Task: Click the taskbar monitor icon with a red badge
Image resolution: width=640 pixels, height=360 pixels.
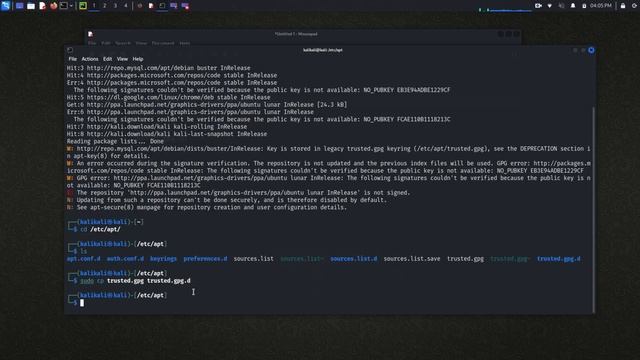Action: click(x=185, y=6)
